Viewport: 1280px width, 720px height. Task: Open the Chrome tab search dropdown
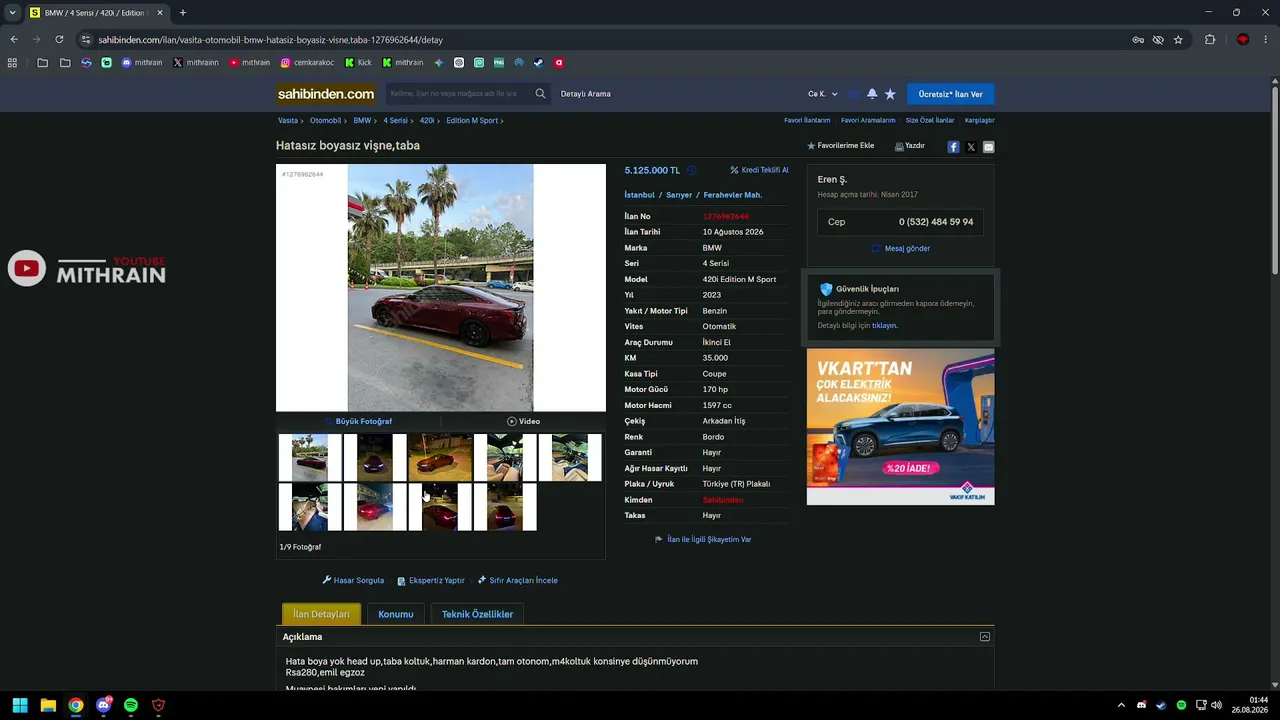pyautogui.click(x=12, y=13)
